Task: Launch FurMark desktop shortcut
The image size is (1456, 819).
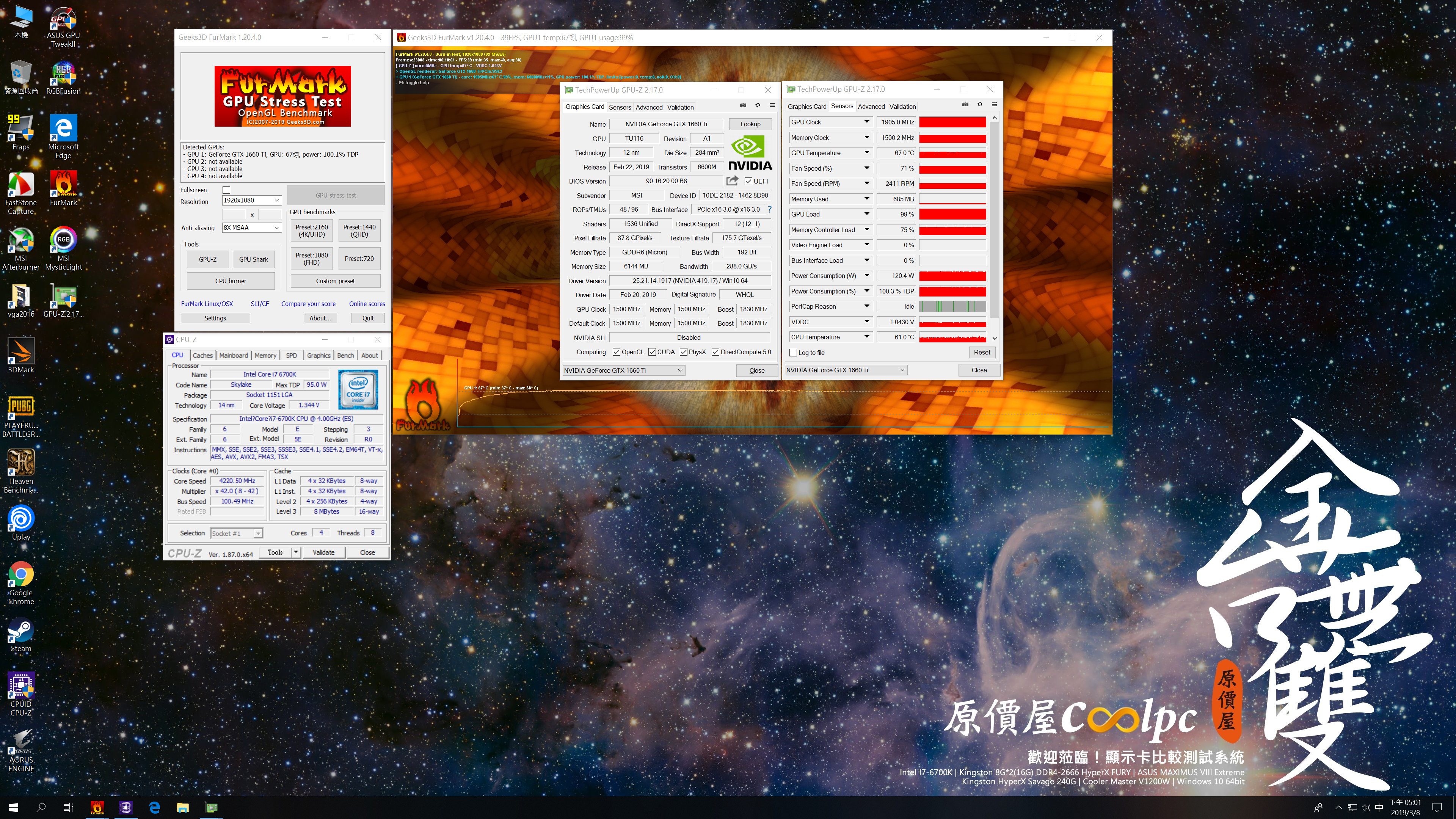Action: coord(63,189)
